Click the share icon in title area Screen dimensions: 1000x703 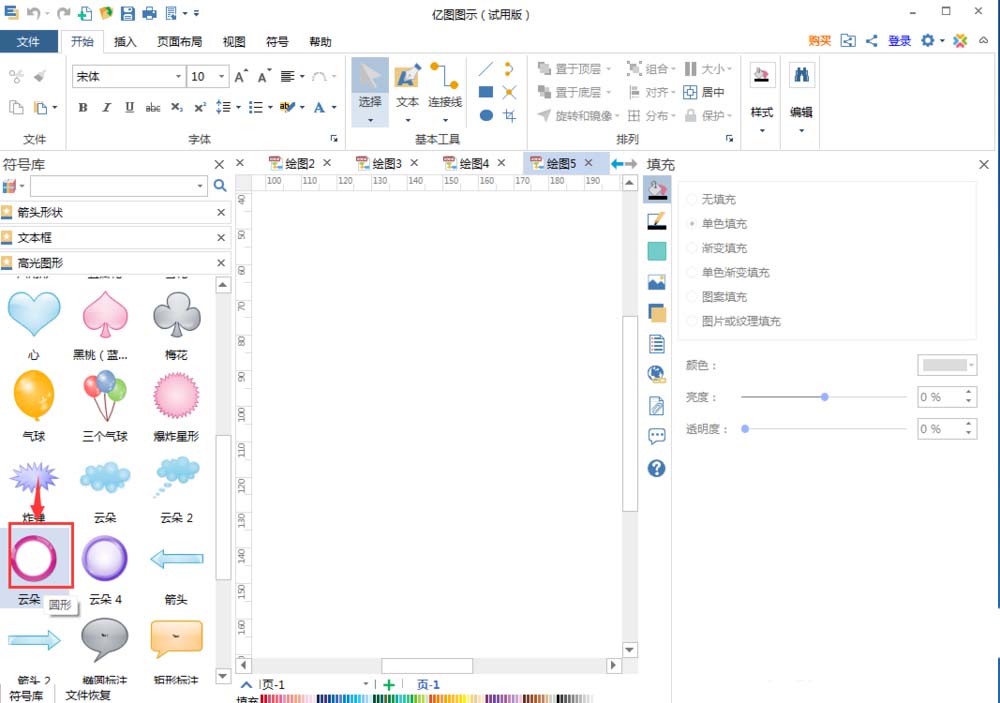pyautogui.click(x=872, y=41)
